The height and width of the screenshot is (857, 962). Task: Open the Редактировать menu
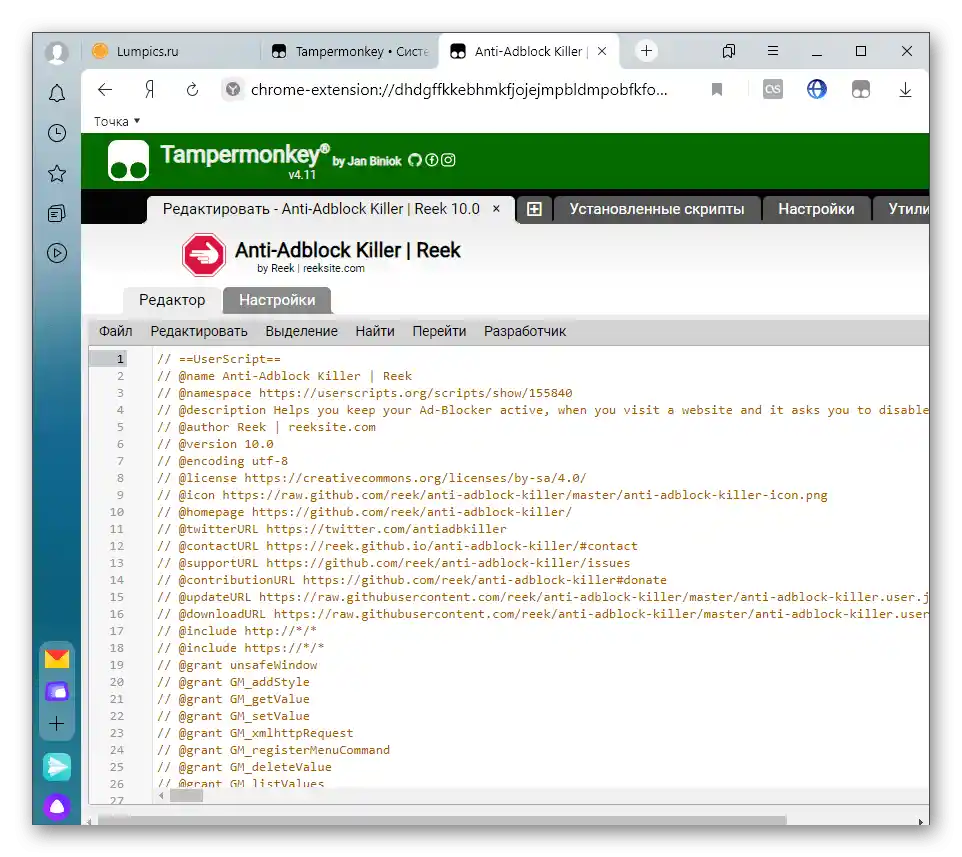[199, 331]
